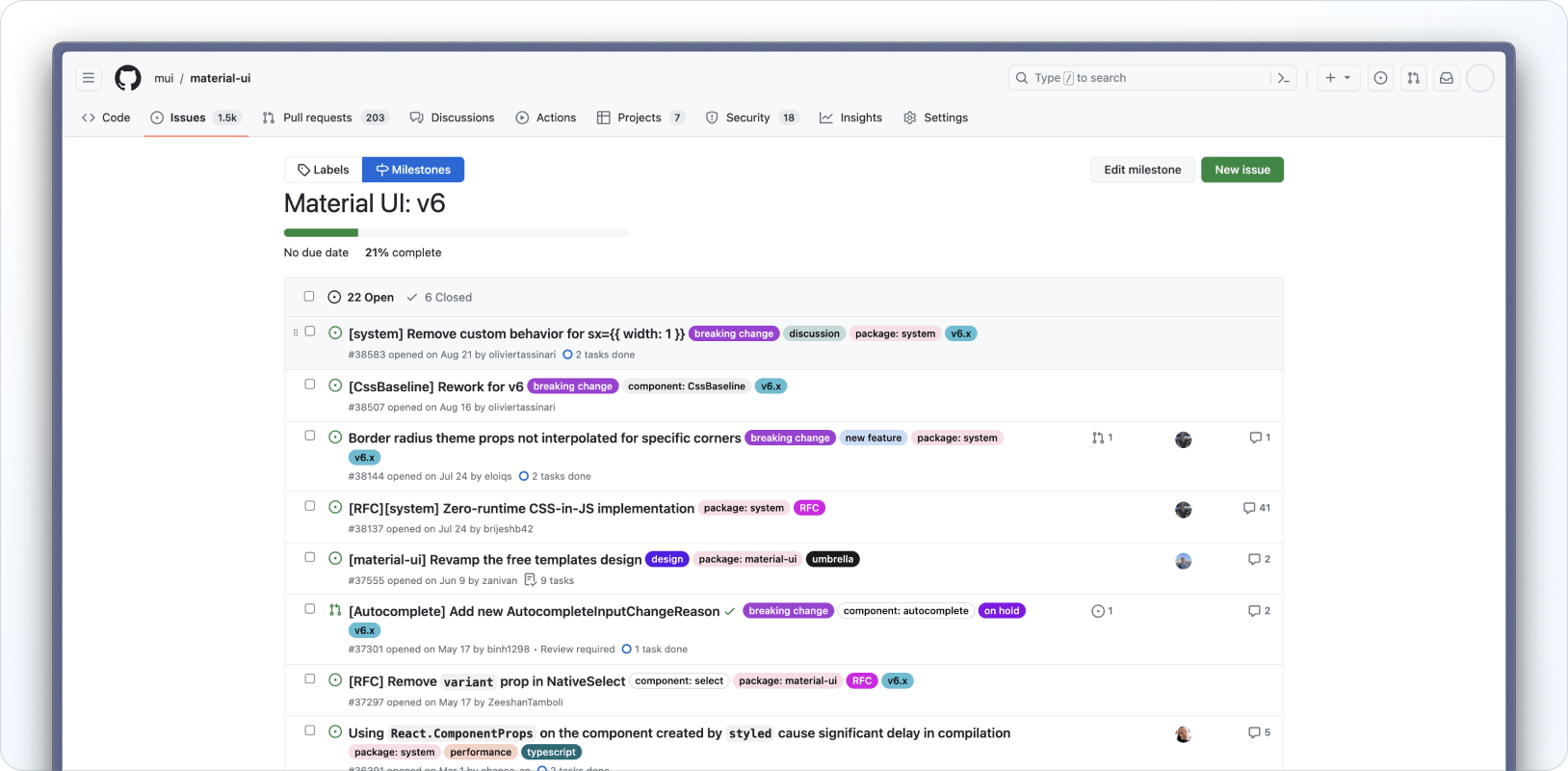Click the Edit milestone button
The image size is (1568, 771).
[1142, 170]
